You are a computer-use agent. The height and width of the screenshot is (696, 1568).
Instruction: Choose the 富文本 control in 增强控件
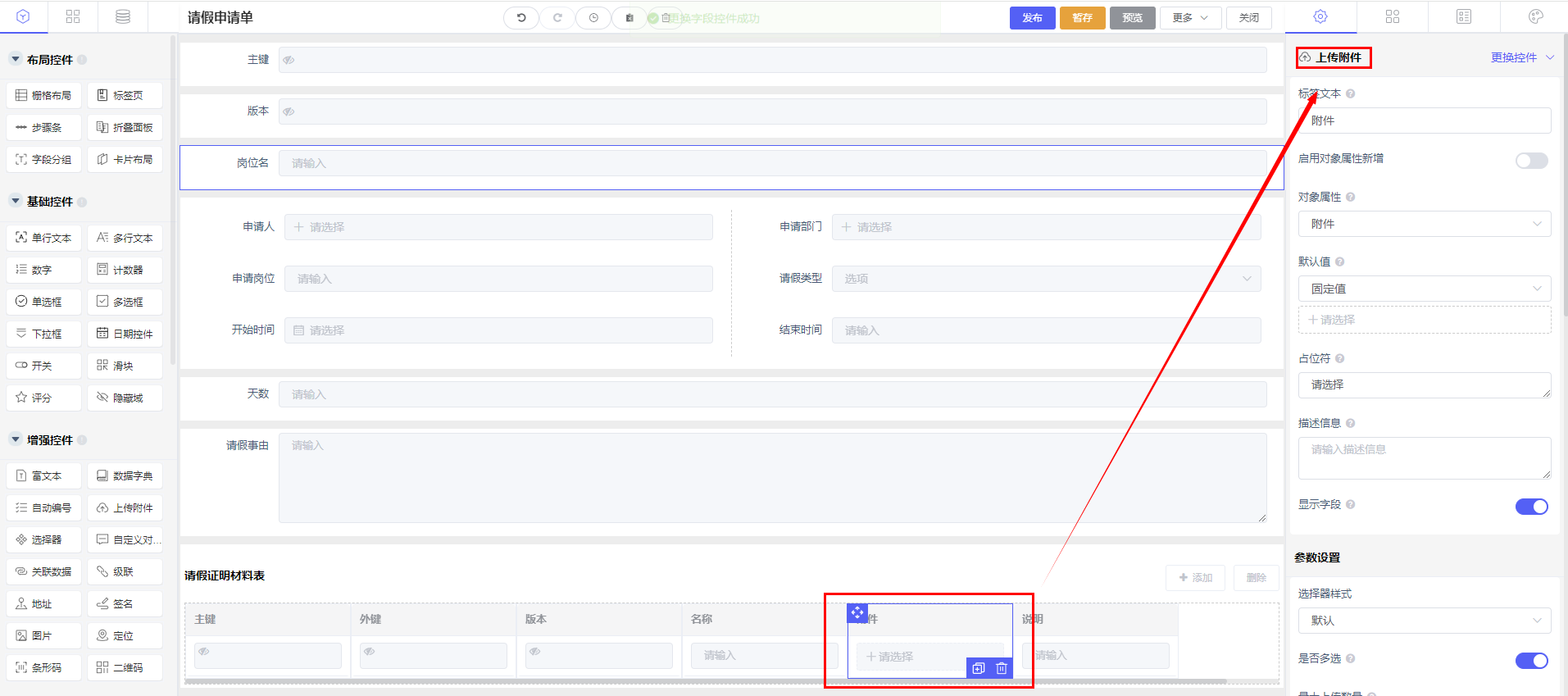click(x=44, y=476)
